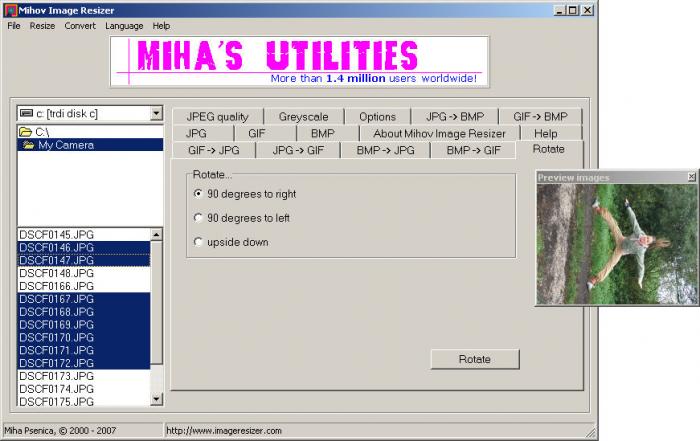Switch to the JPG -> BMP tab

coord(454,116)
